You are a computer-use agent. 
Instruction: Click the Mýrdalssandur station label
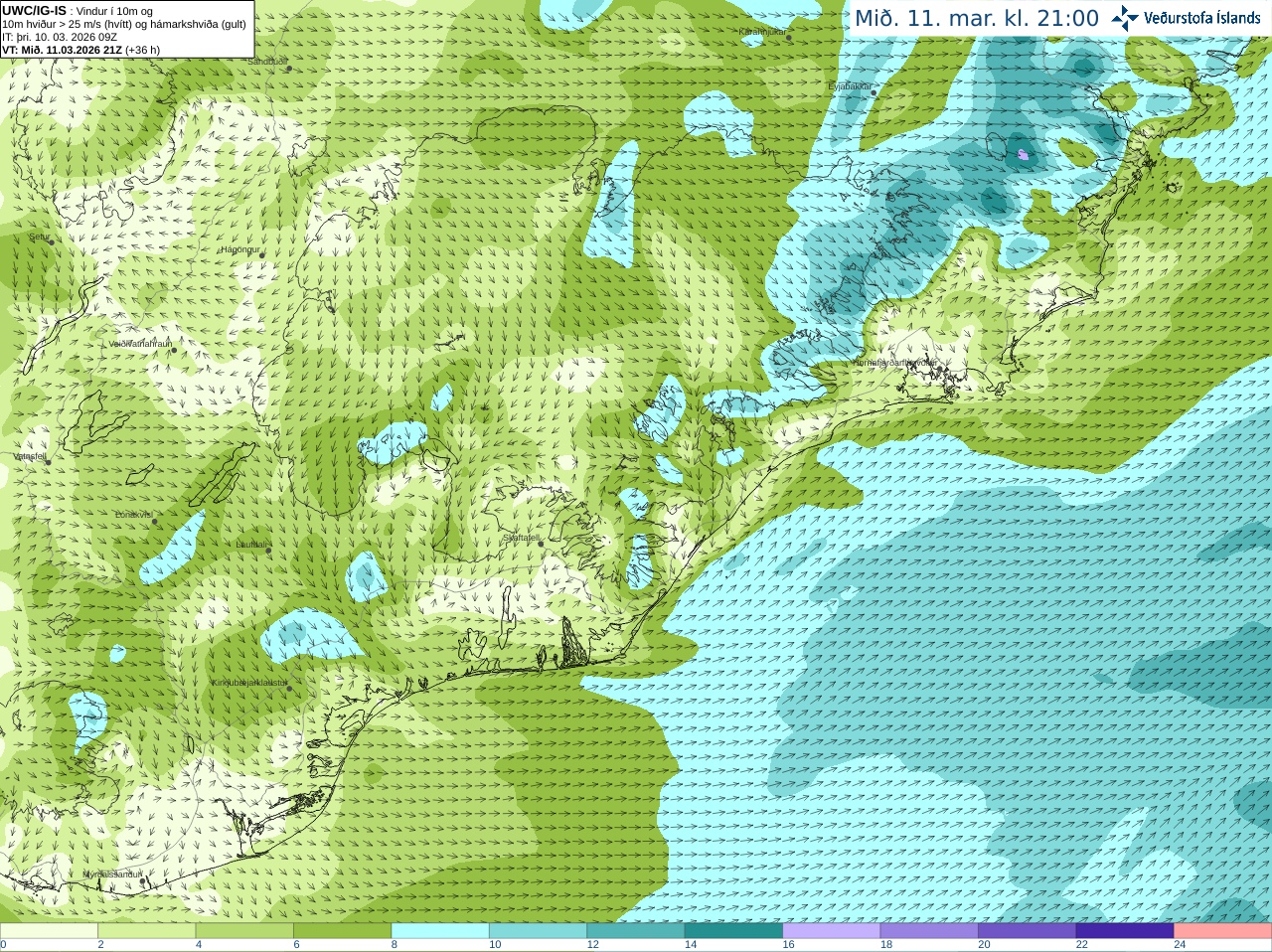point(112,874)
